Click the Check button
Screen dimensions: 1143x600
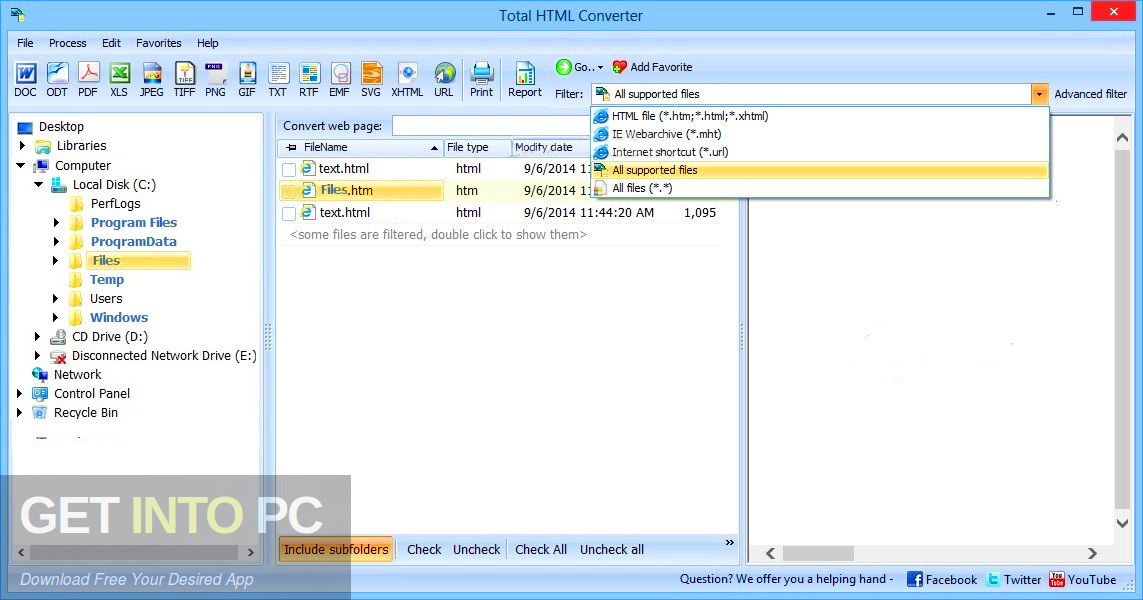[x=424, y=550]
